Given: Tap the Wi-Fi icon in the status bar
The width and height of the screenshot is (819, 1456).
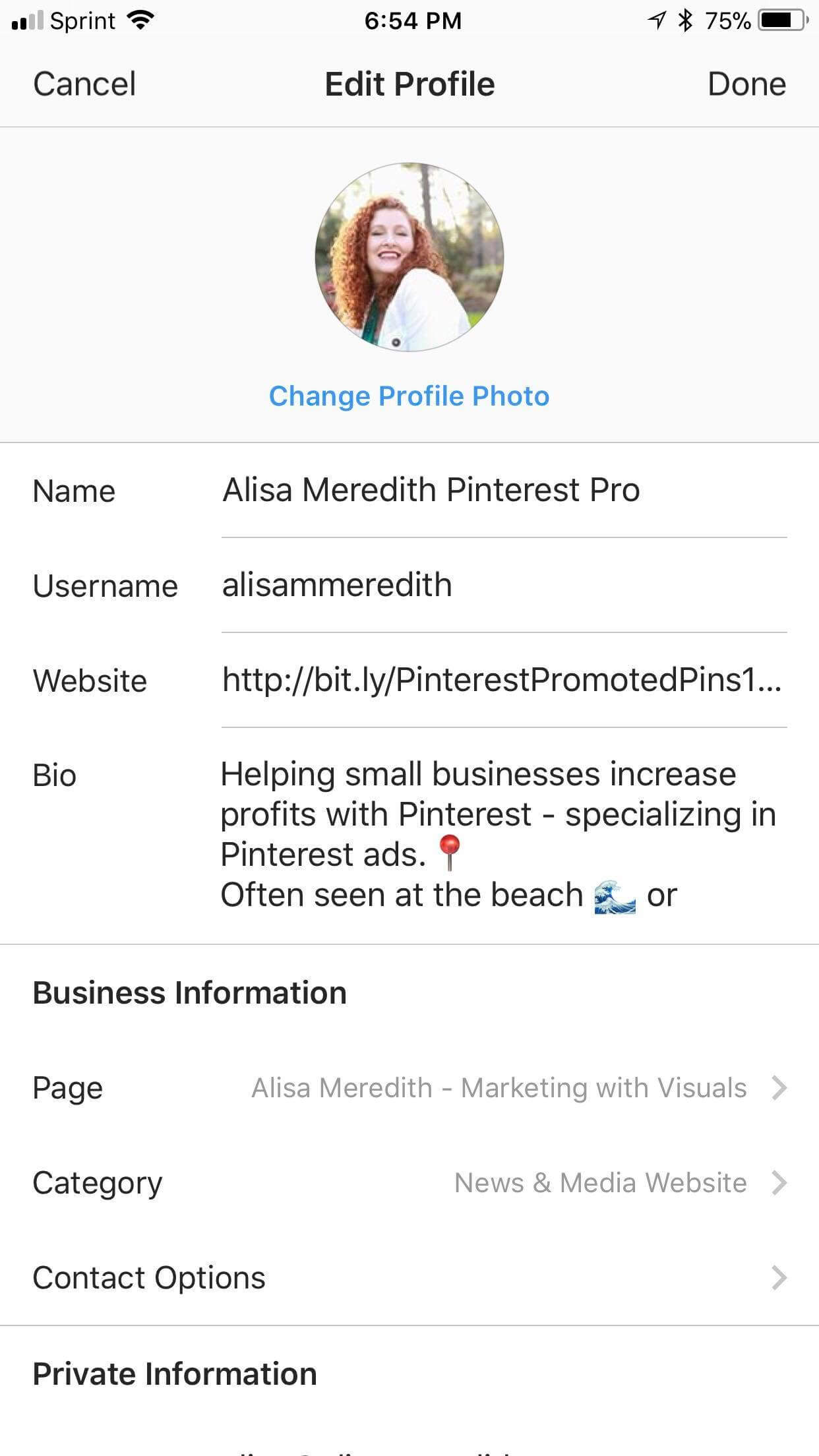Looking at the screenshot, I should 140,20.
